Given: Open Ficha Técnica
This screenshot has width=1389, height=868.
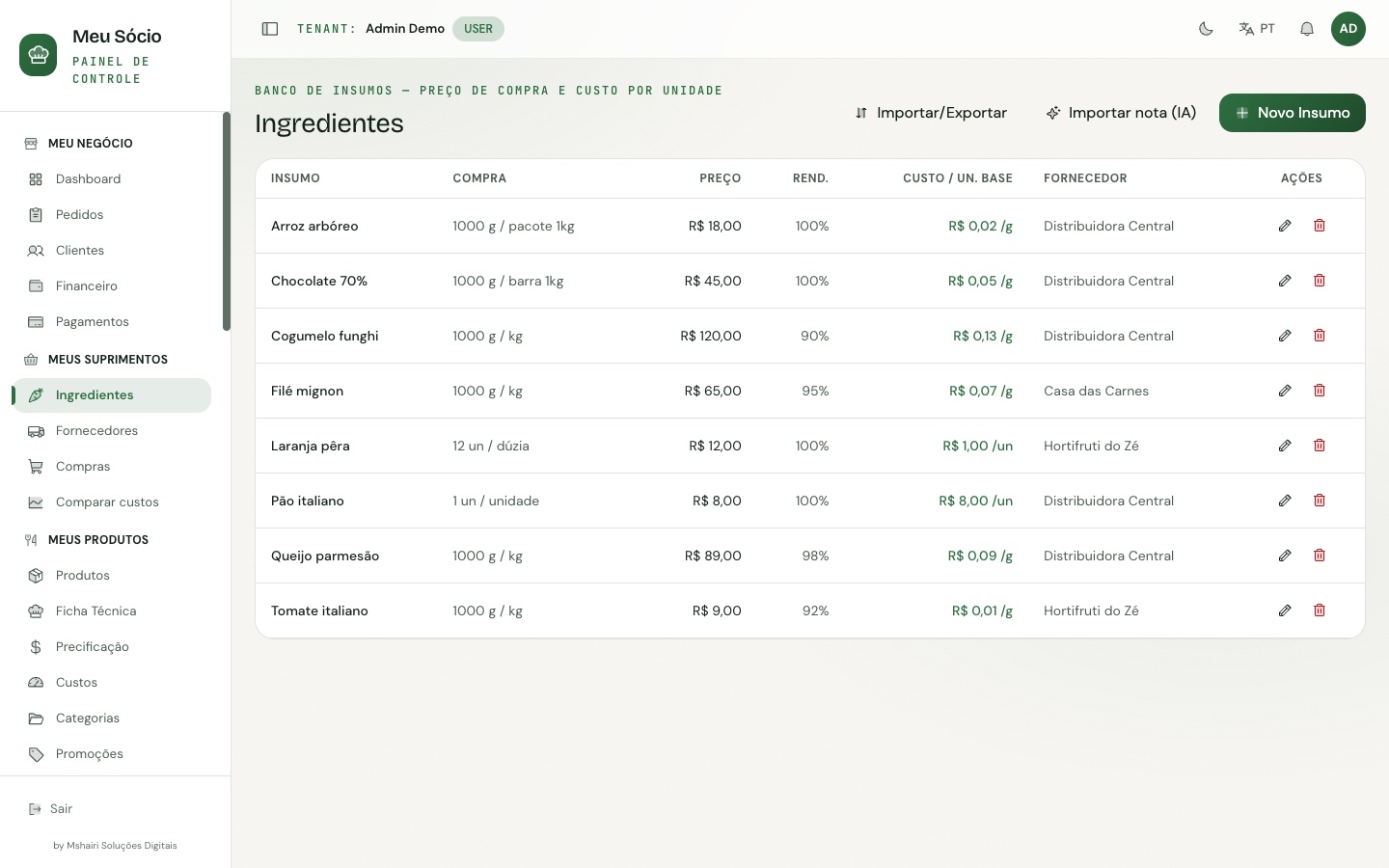Looking at the screenshot, I should tap(112, 611).
